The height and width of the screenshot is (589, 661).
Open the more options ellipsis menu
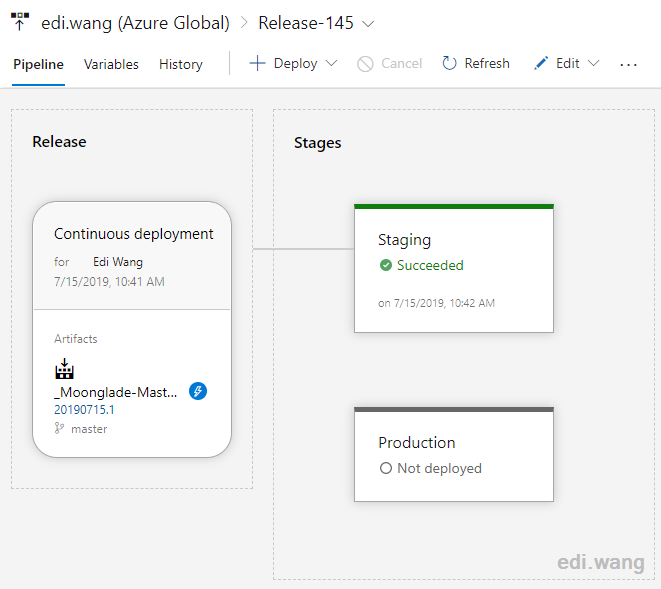(x=628, y=65)
